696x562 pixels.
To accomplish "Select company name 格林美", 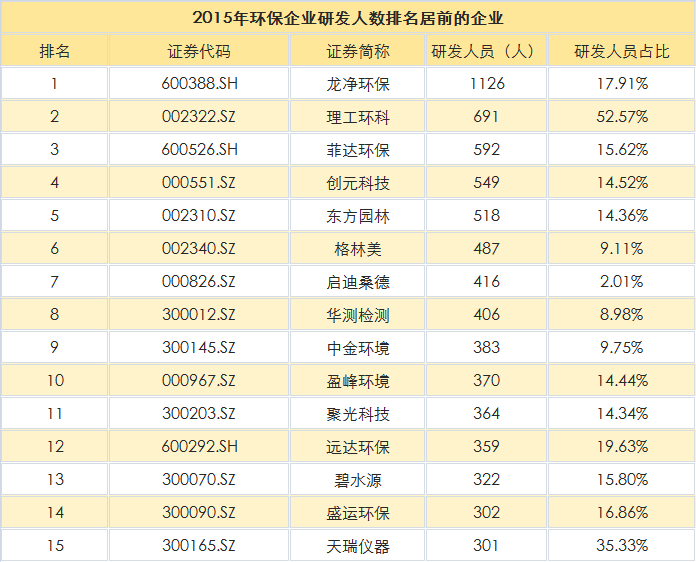I will tap(358, 249).
